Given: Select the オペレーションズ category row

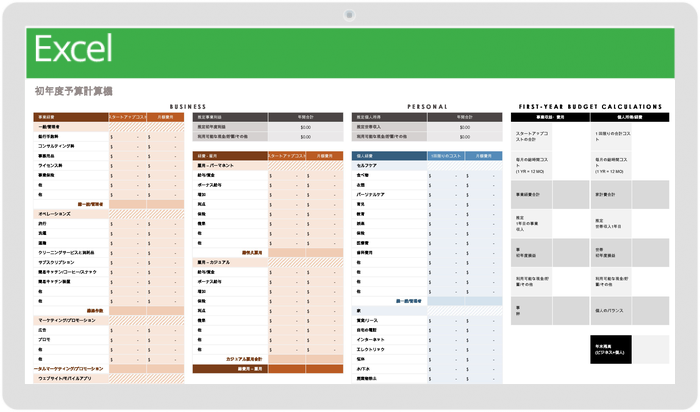Looking at the screenshot, I should (x=55, y=213).
